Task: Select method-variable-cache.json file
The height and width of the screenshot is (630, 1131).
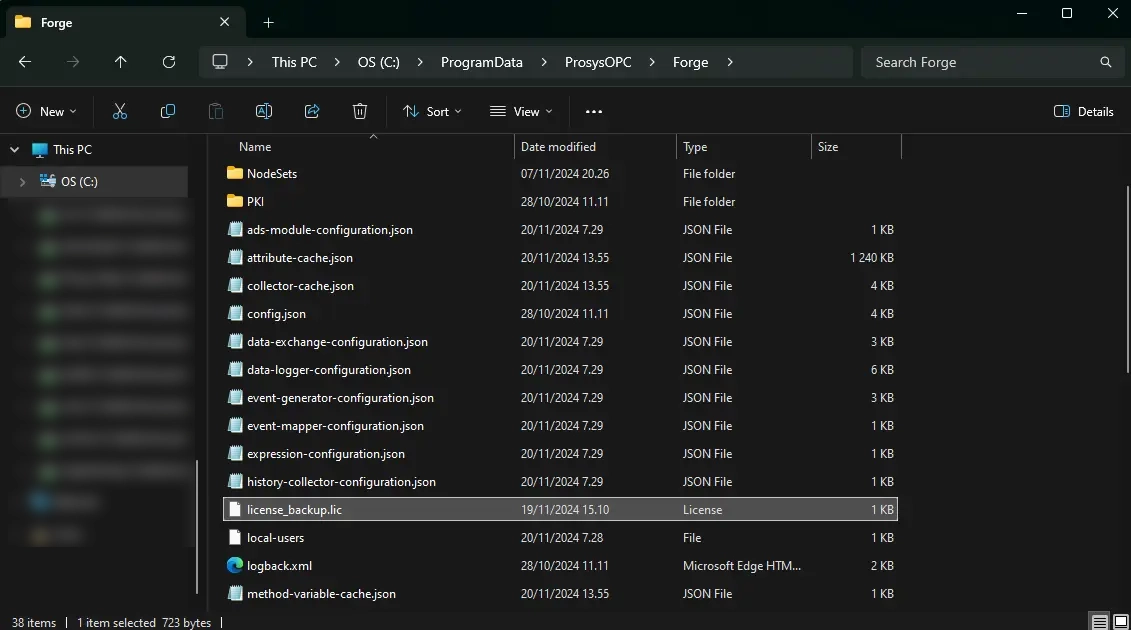Action: tap(560, 594)
